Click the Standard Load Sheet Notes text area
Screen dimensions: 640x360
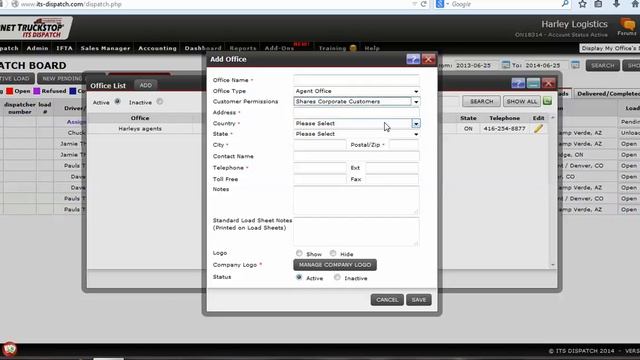(356, 231)
